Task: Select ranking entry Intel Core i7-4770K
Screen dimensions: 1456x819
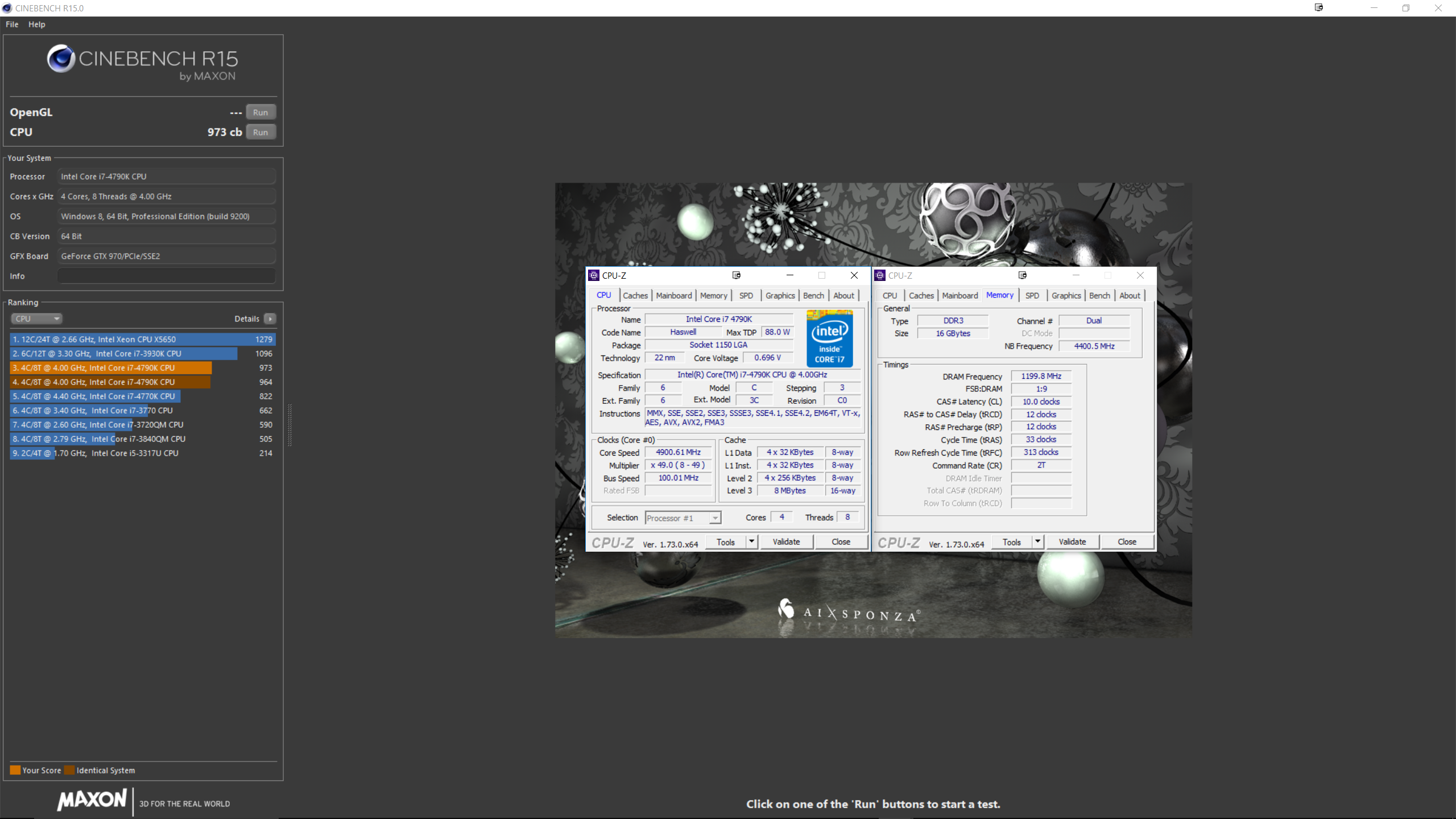Action: (x=143, y=396)
